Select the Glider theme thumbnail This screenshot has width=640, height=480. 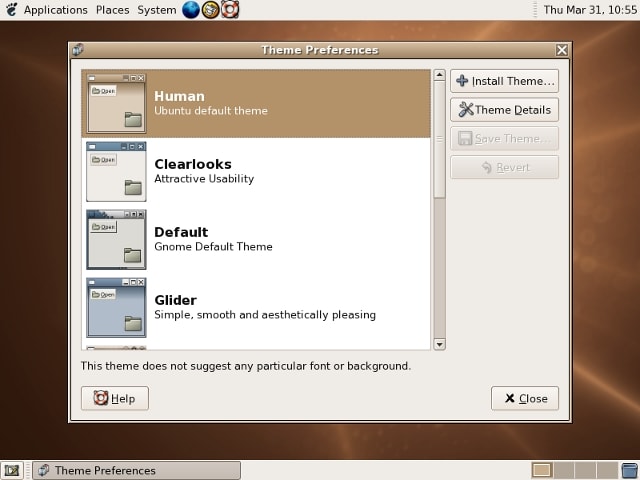116,308
